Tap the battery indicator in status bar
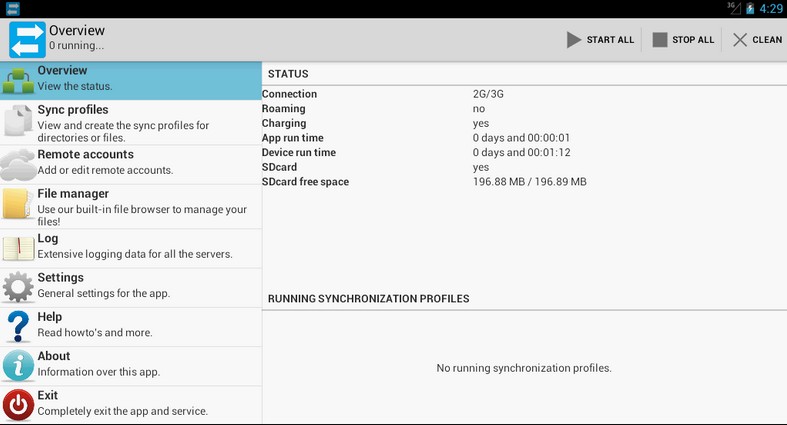787x425 pixels. [750, 8]
